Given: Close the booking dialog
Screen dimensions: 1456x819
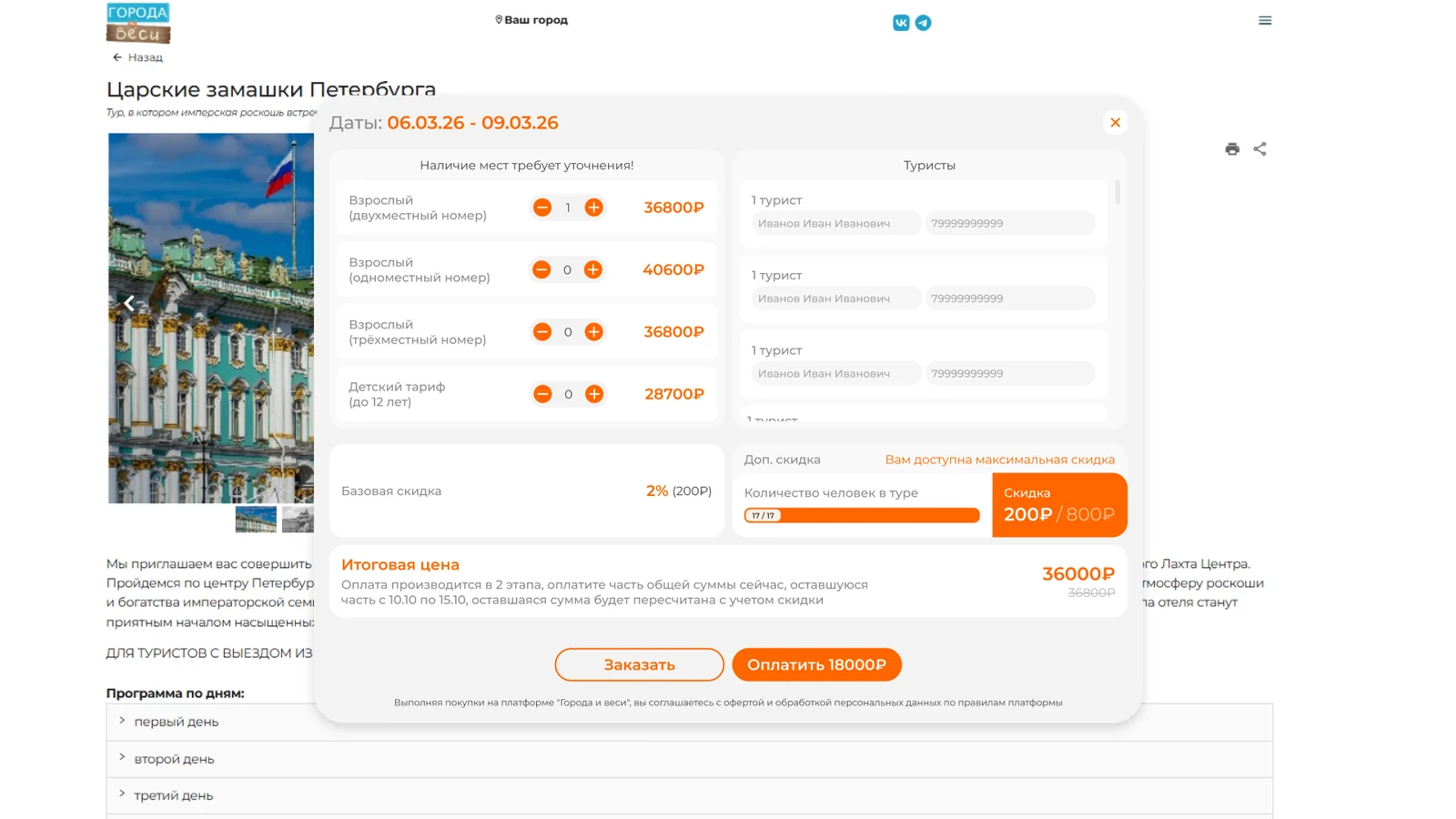Looking at the screenshot, I should (x=1115, y=123).
